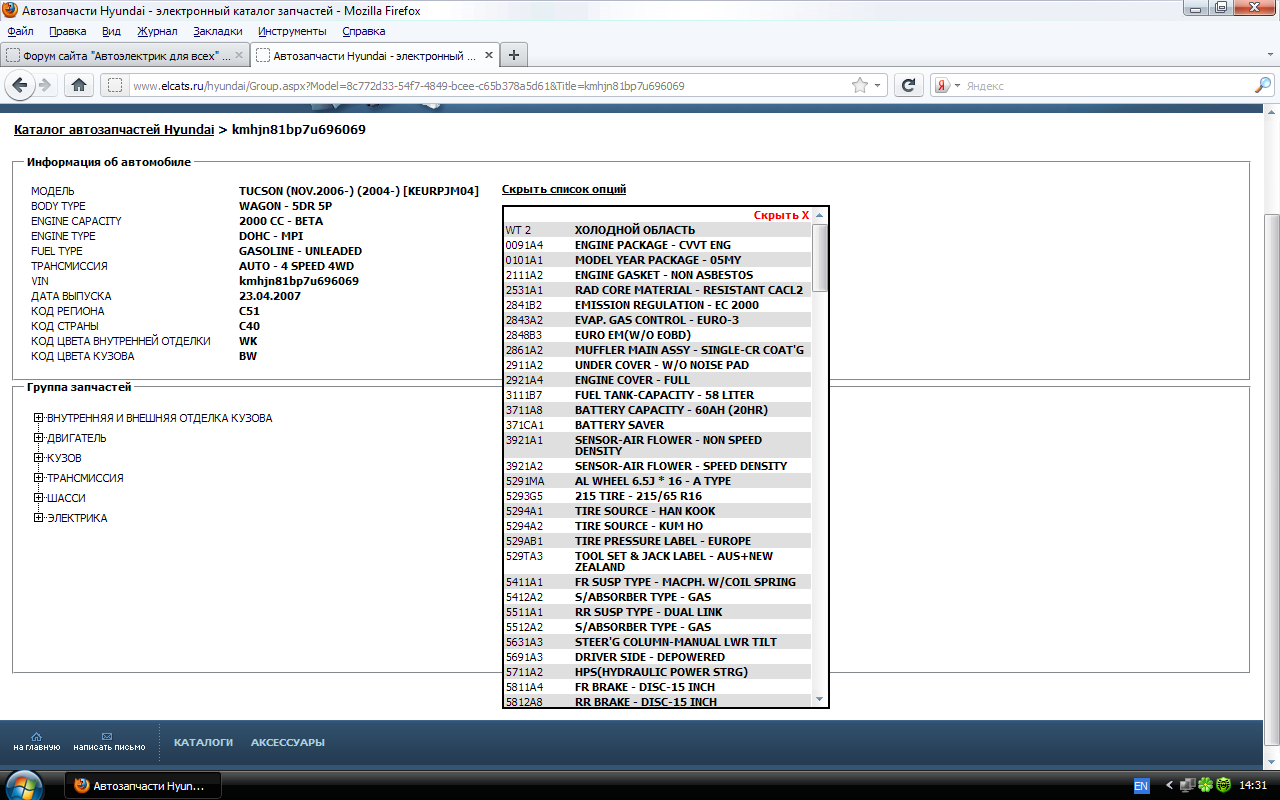Open the АКСЕССУАРЫ footer link
1280x800 pixels.
(288, 743)
